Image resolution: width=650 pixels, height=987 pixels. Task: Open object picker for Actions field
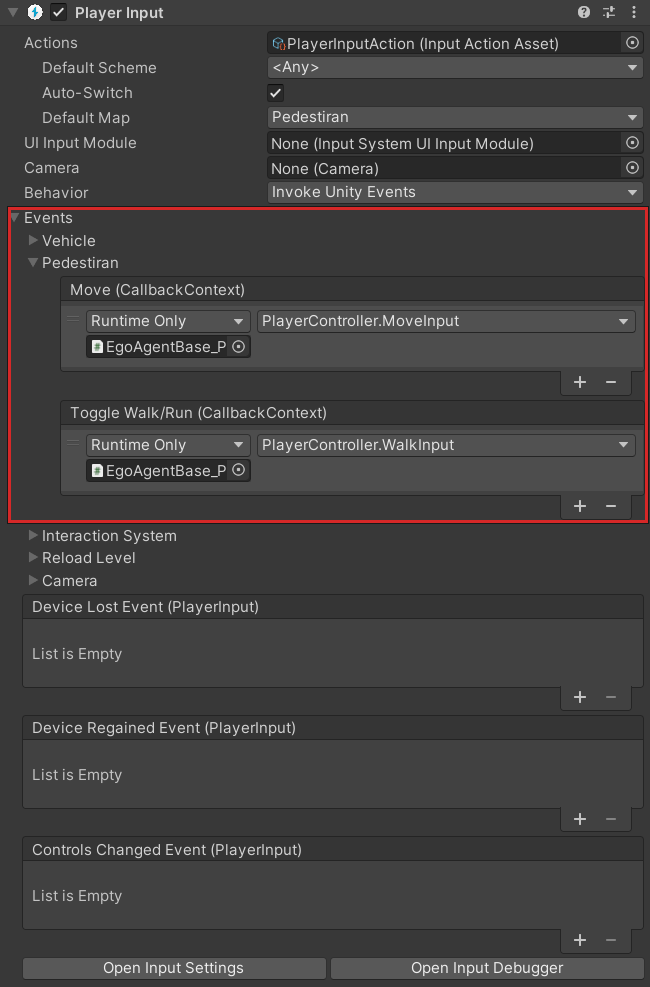coord(632,43)
